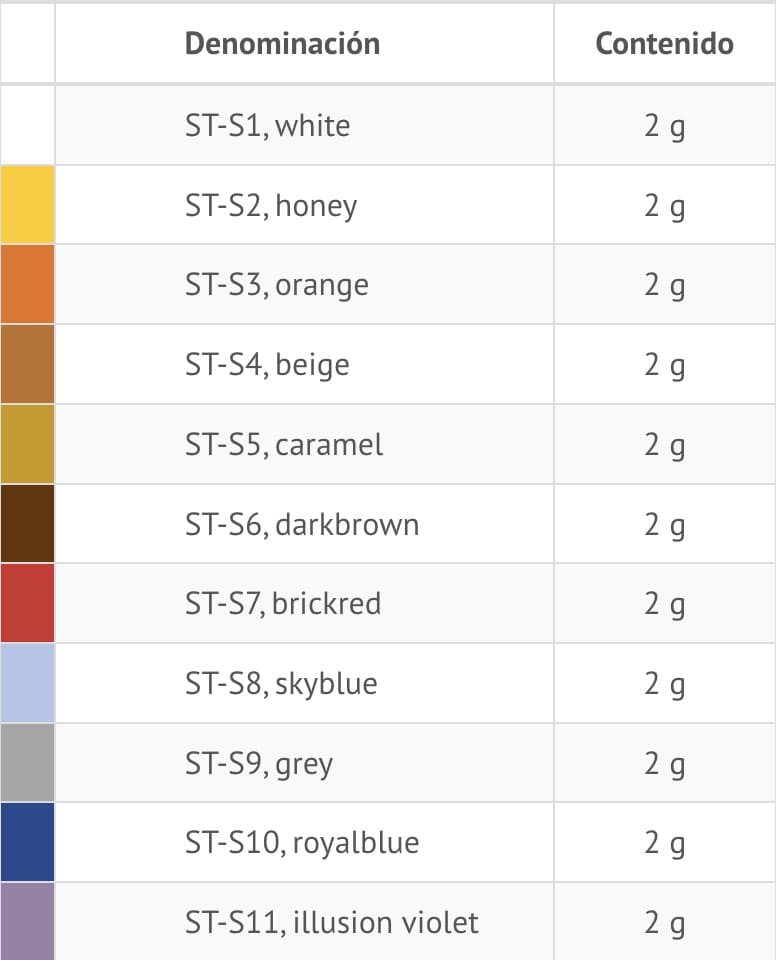Select the grey color swatch
The image size is (776, 960).
click(27, 763)
